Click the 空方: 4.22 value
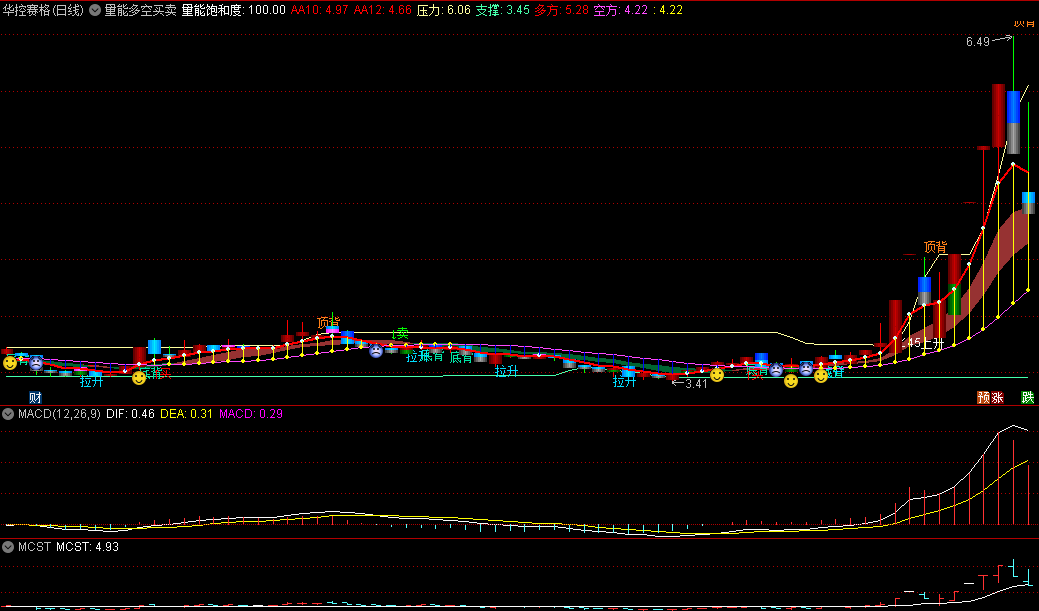The height and width of the screenshot is (611, 1039). tap(620, 10)
